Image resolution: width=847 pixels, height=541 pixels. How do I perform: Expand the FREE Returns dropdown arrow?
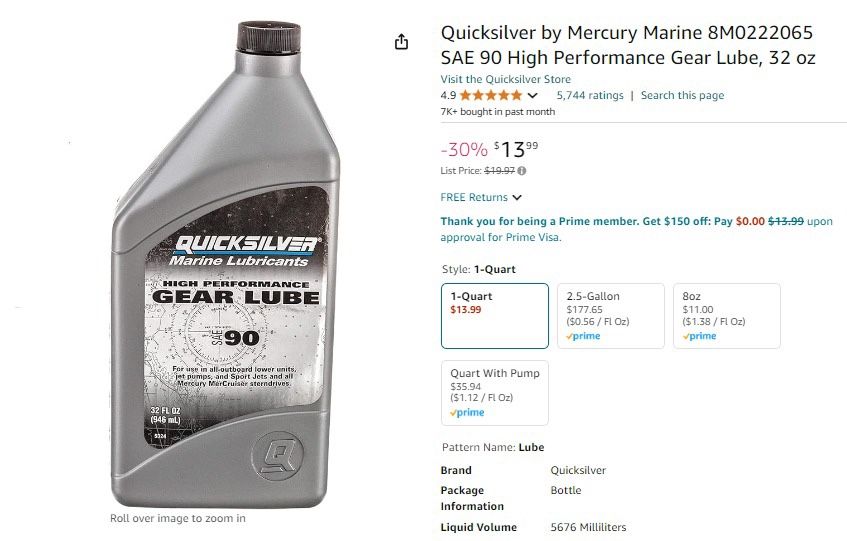517,198
